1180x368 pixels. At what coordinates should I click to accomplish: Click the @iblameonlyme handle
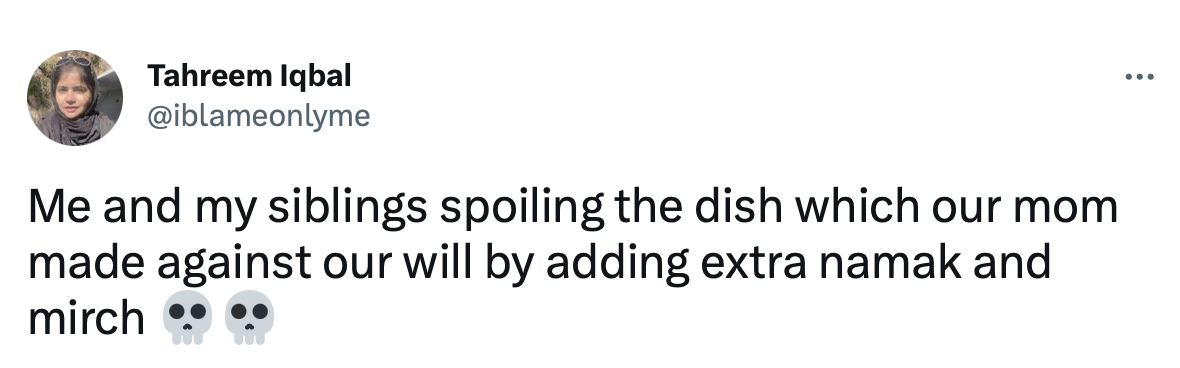(258, 117)
